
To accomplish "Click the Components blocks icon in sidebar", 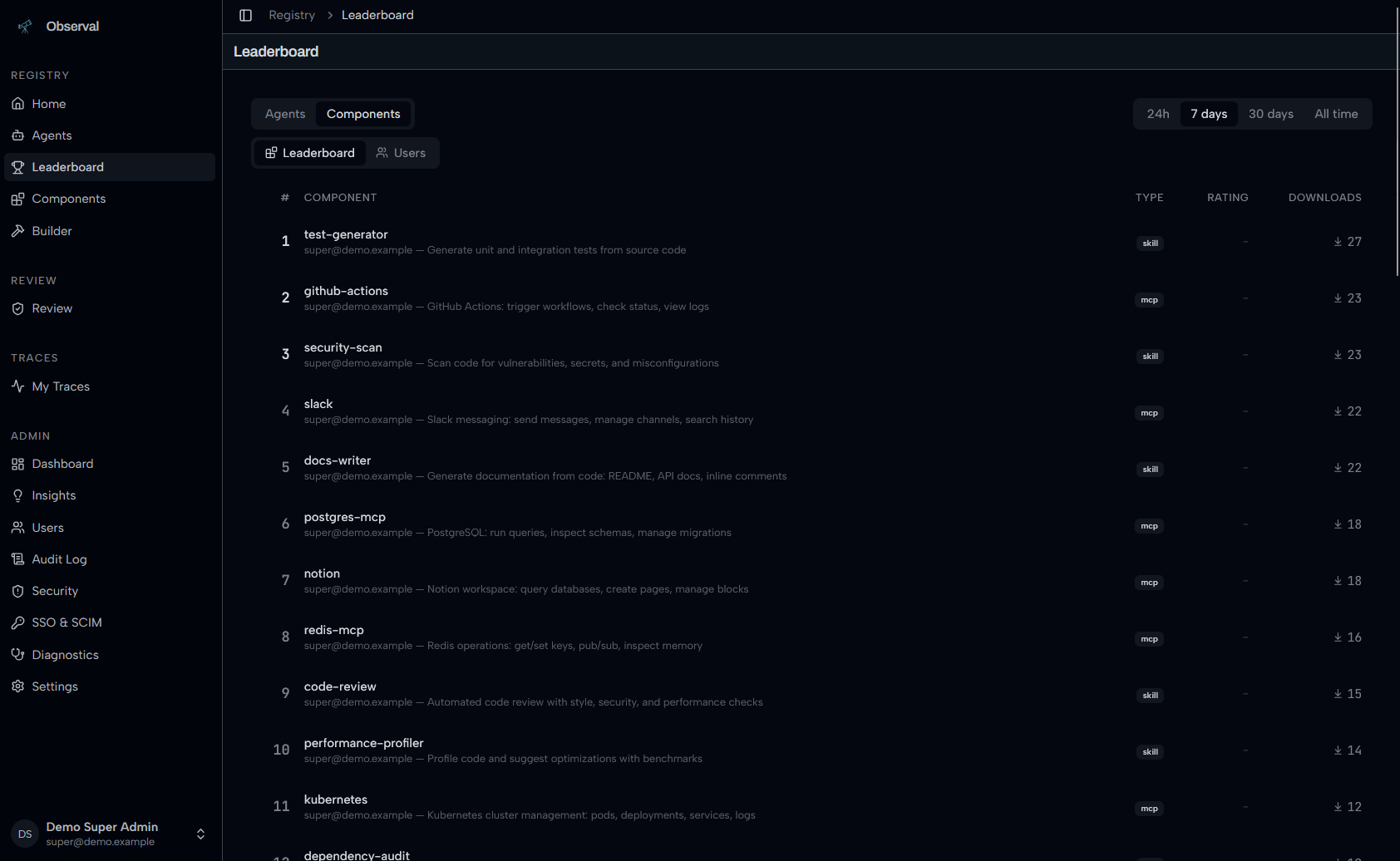I will tap(17, 199).
